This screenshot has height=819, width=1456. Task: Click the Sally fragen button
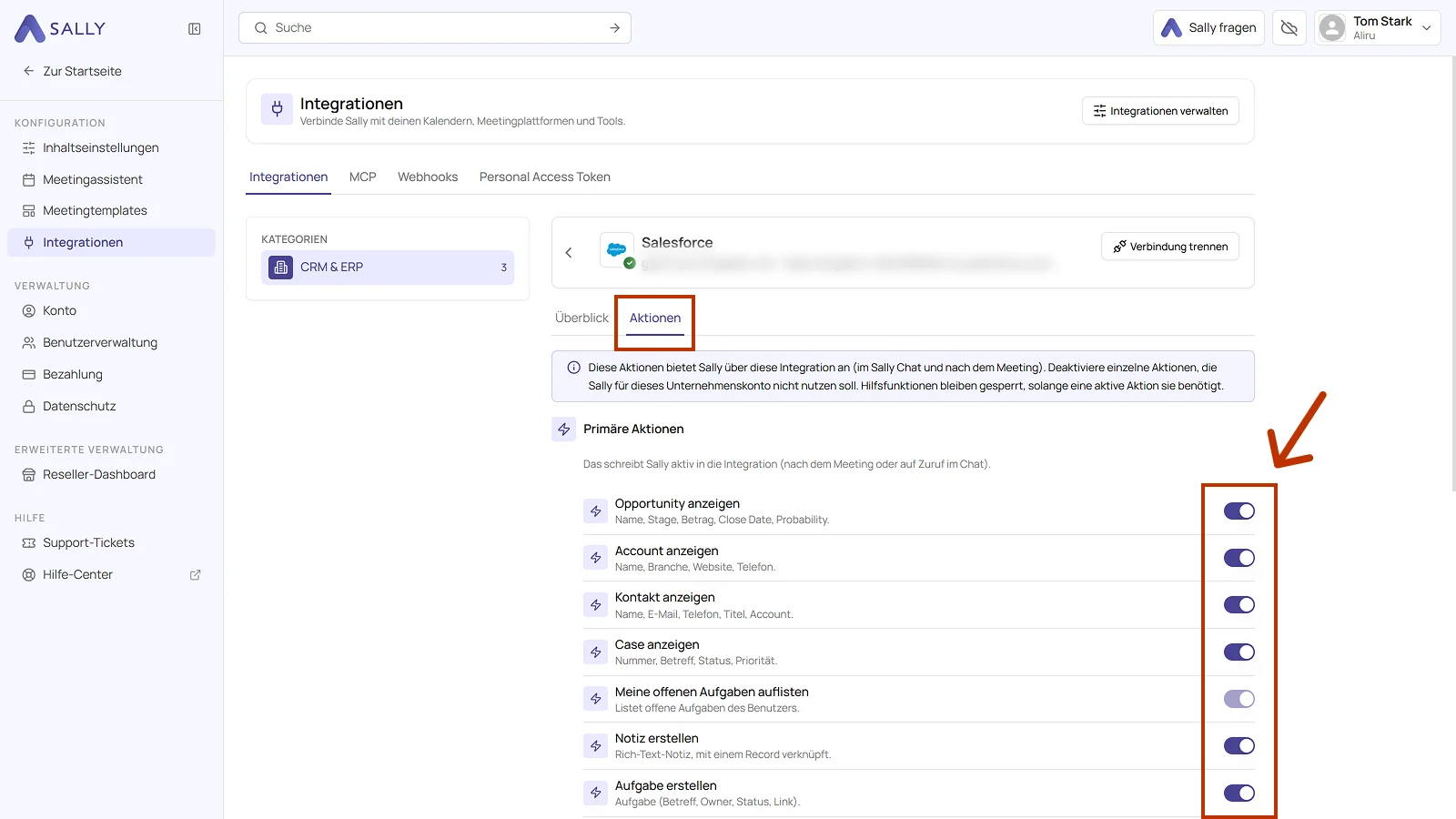pyautogui.click(x=1209, y=28)
